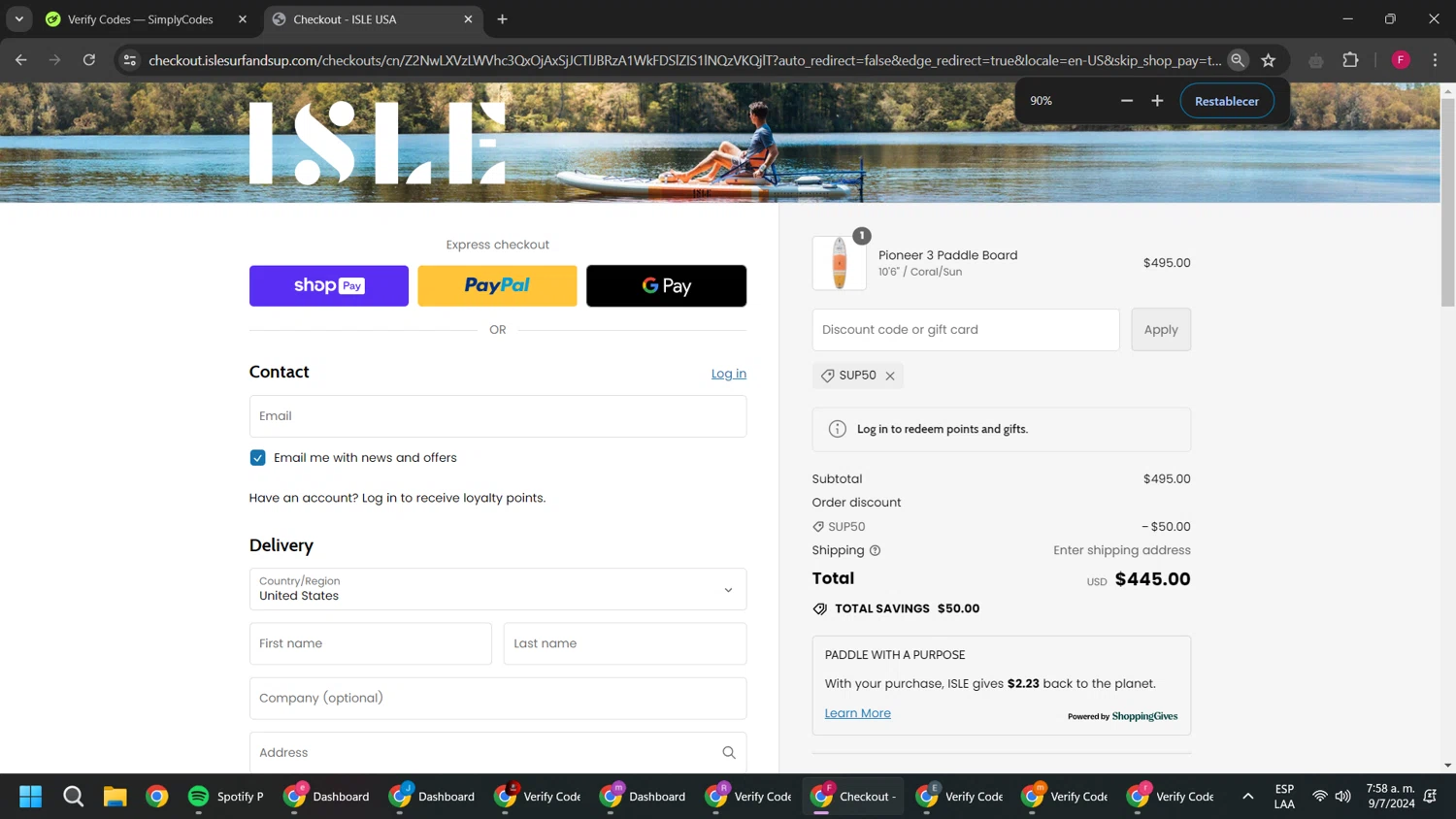Go back to the previous page
The height and width of the screenshot is (819, 1456).
tap(21, 60)
